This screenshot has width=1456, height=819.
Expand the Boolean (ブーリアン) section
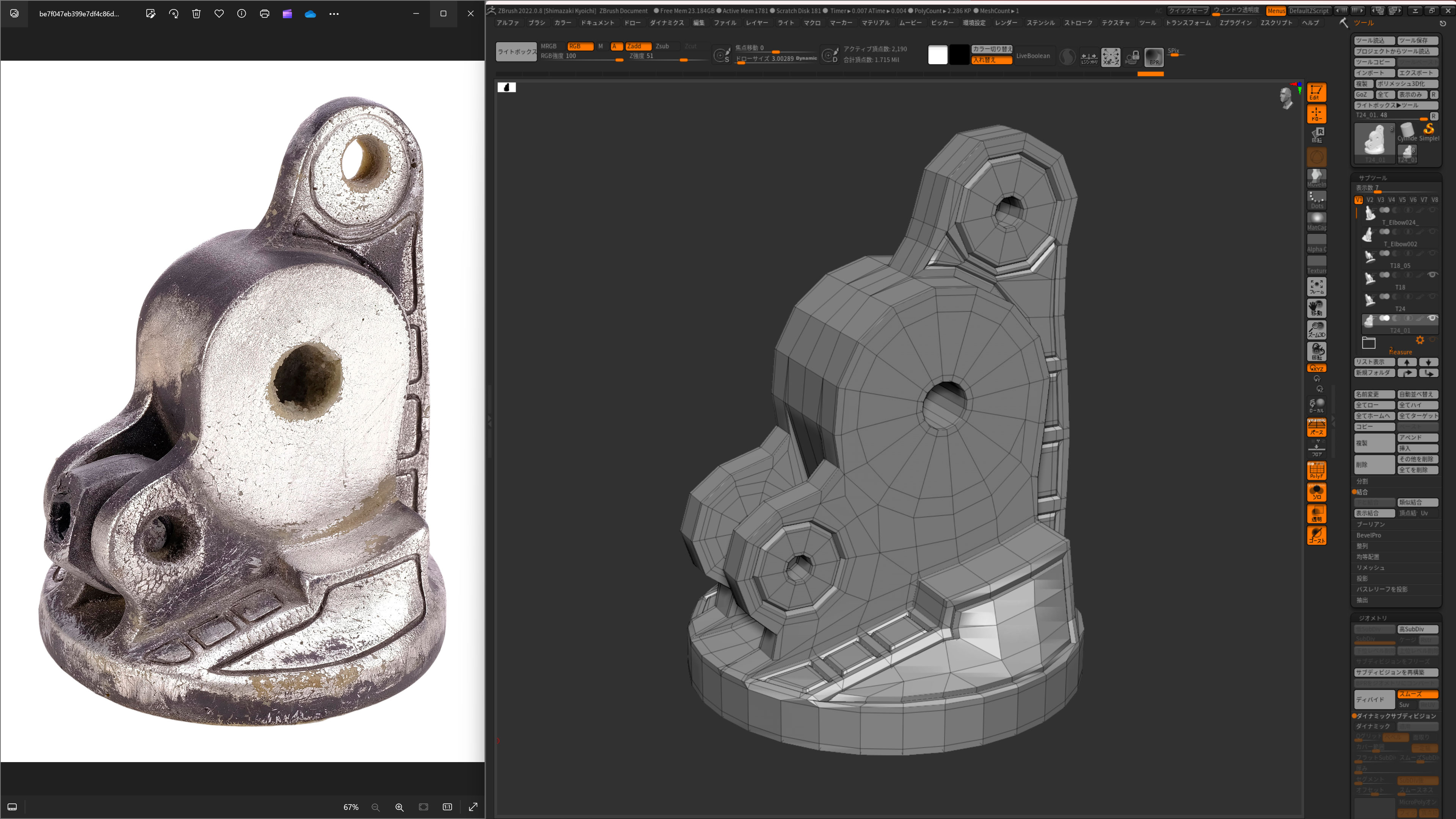point(1371,524)
